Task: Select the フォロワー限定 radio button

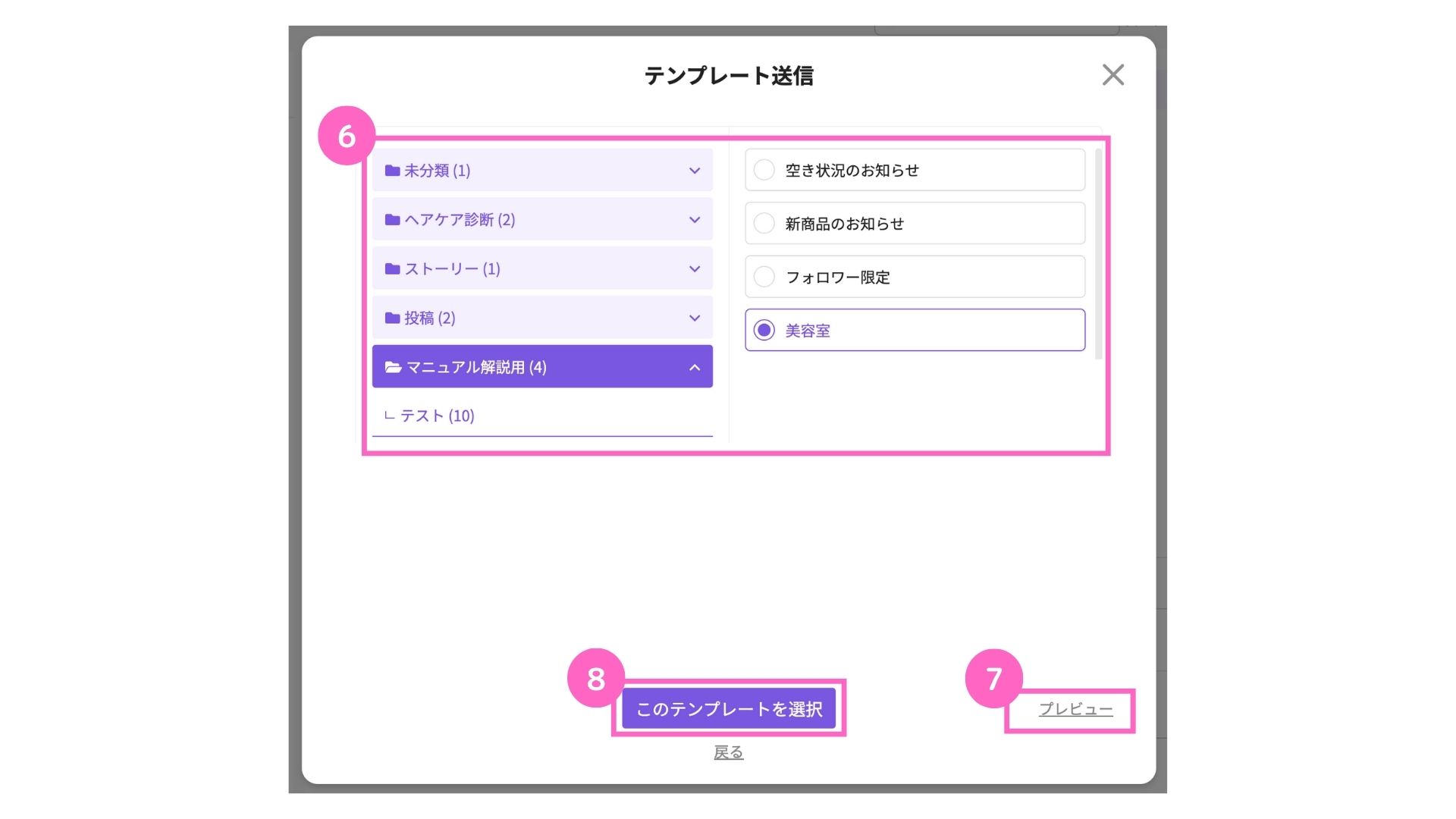Action: (x=764, y=277)
